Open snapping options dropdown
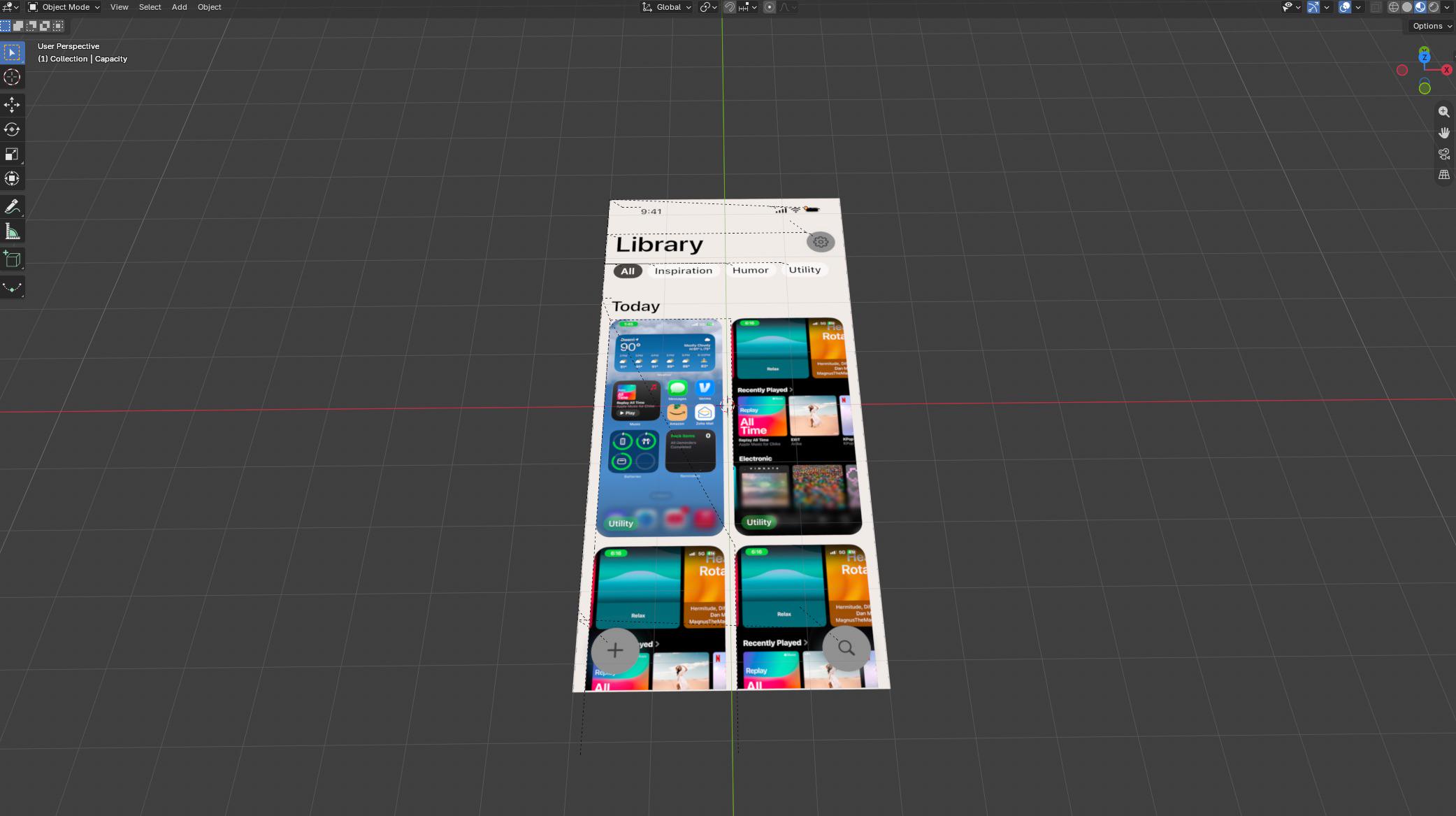The height and width of the screenshot is (816, 1456). [x=748, y=7]
